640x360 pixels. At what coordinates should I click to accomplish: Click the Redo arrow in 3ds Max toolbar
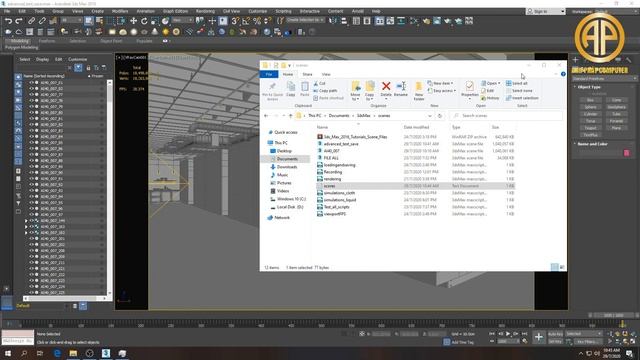point(19,21)
